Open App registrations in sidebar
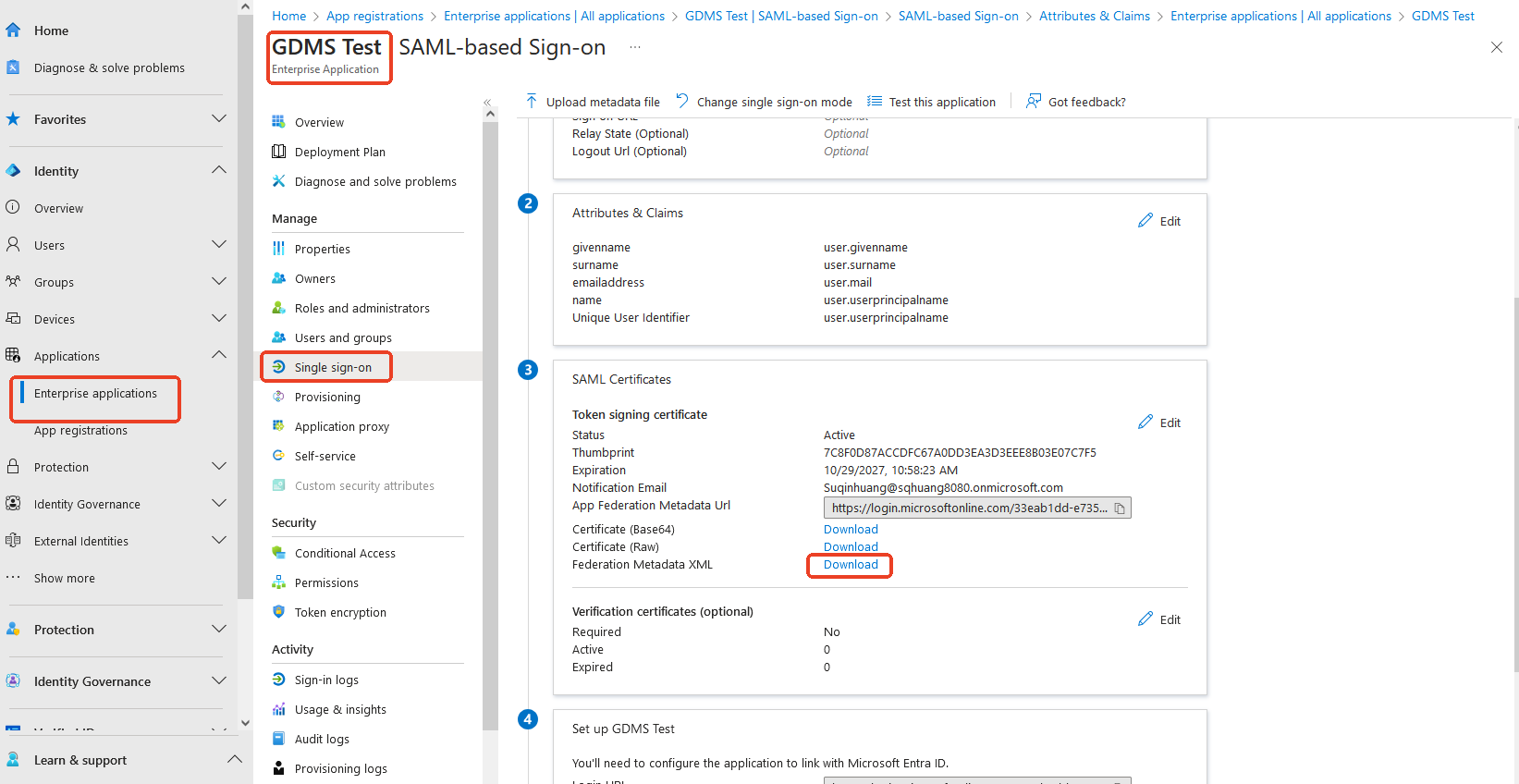Screen dimensions: 1519x784 (x=80, y=430)
